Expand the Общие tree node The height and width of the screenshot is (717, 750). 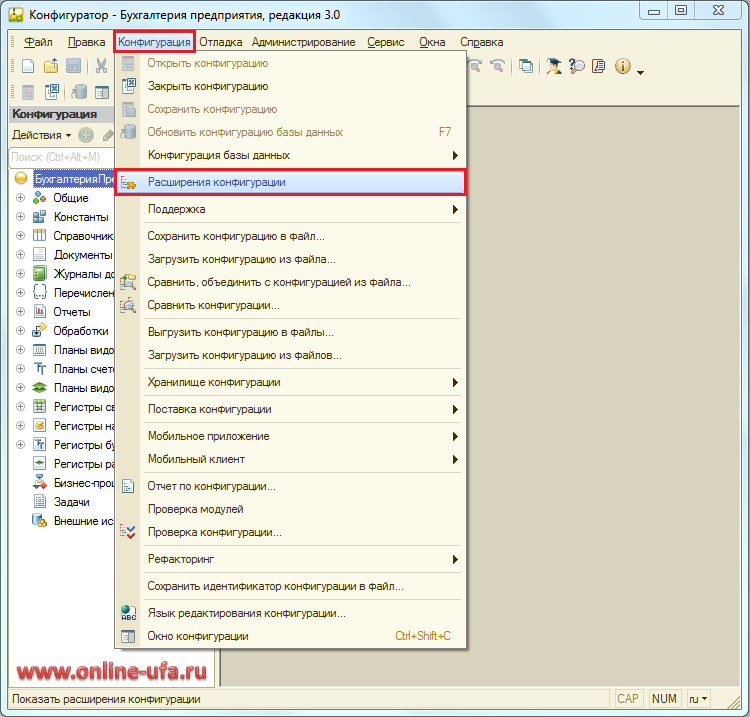point(20,198)
